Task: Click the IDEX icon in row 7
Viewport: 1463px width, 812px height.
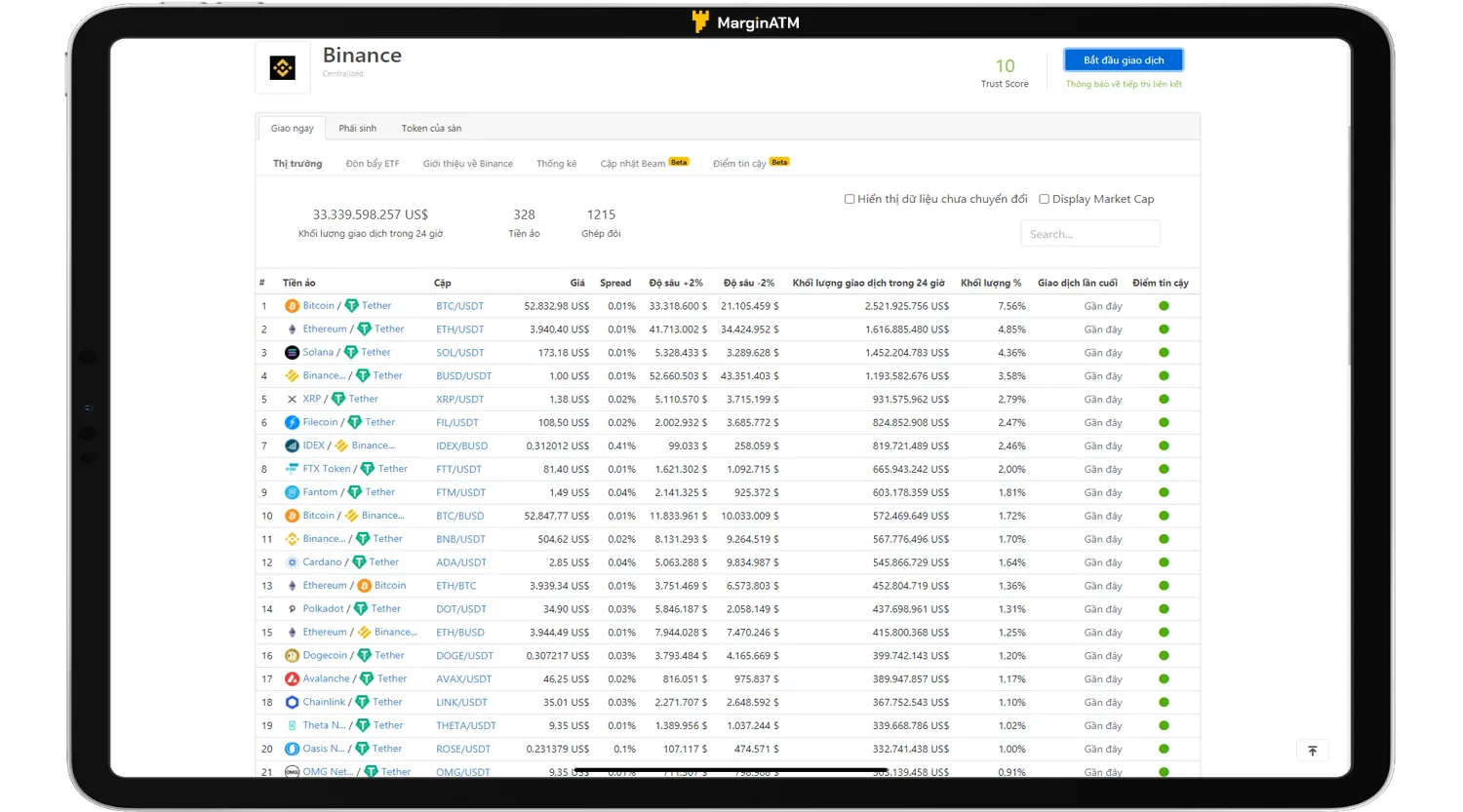Action: (292, 445)
